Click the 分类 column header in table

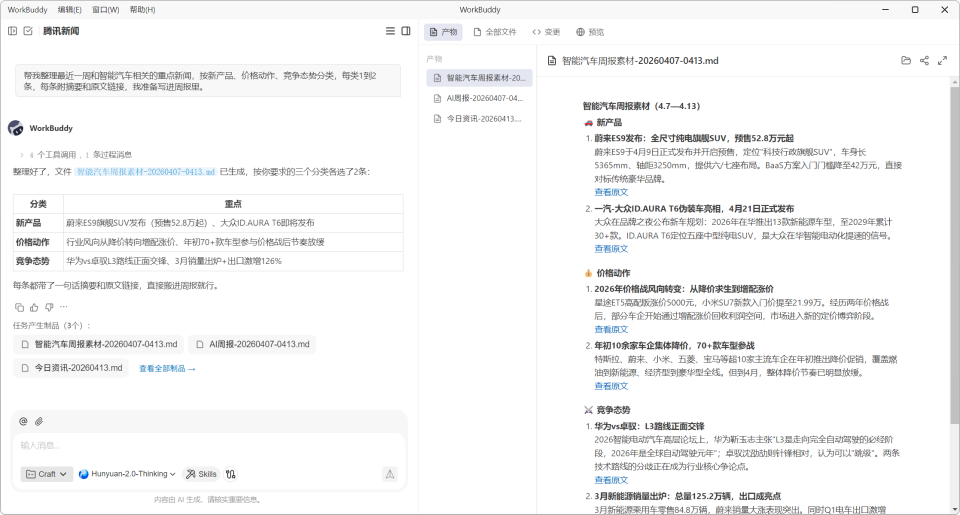coord(38,204)
